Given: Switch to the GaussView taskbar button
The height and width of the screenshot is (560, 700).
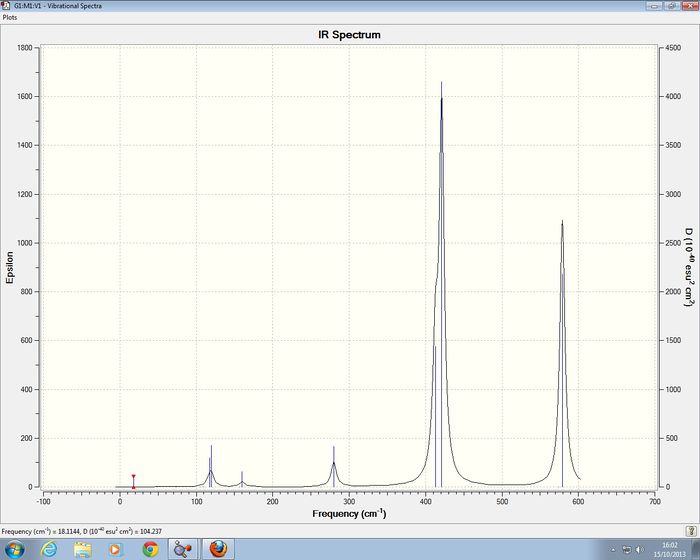Looking at the screenshot, I should [x=183, y=549].
